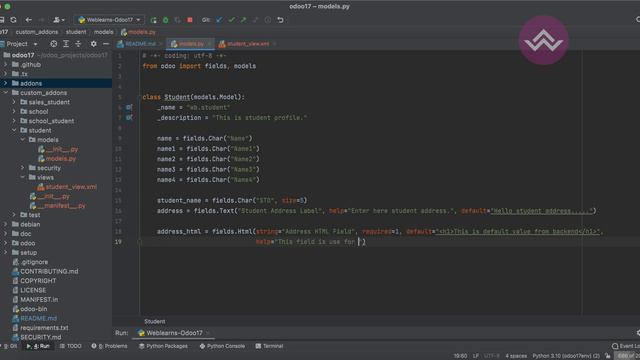Screen dimensions: 640x360
Task: Expand the school_student folder
Action: pos(14,121)
